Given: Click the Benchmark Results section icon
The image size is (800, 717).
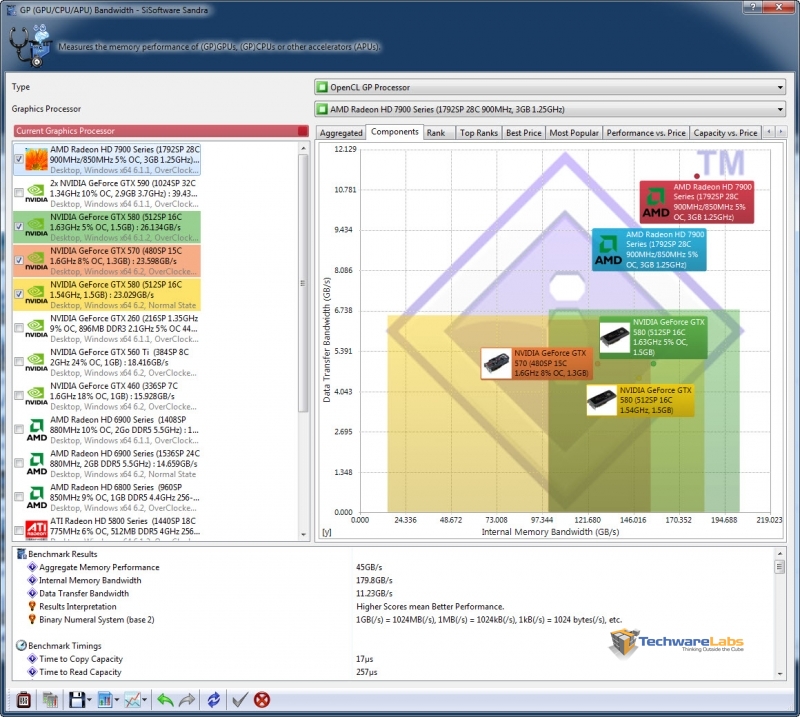Looking at the screenshot, I should [x=21, y=554].
